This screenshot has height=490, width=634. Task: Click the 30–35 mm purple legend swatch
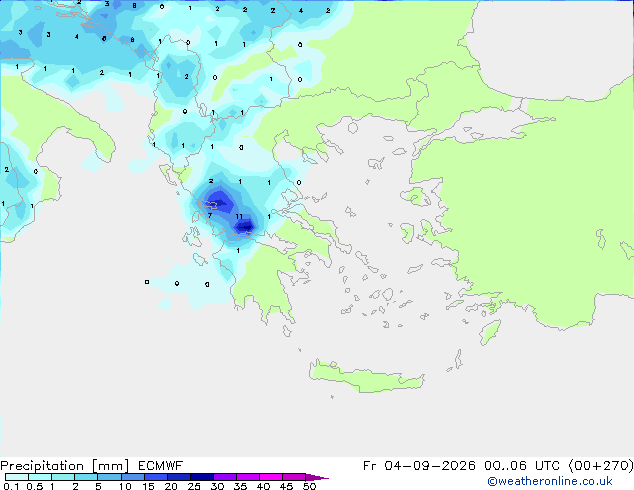225,477
